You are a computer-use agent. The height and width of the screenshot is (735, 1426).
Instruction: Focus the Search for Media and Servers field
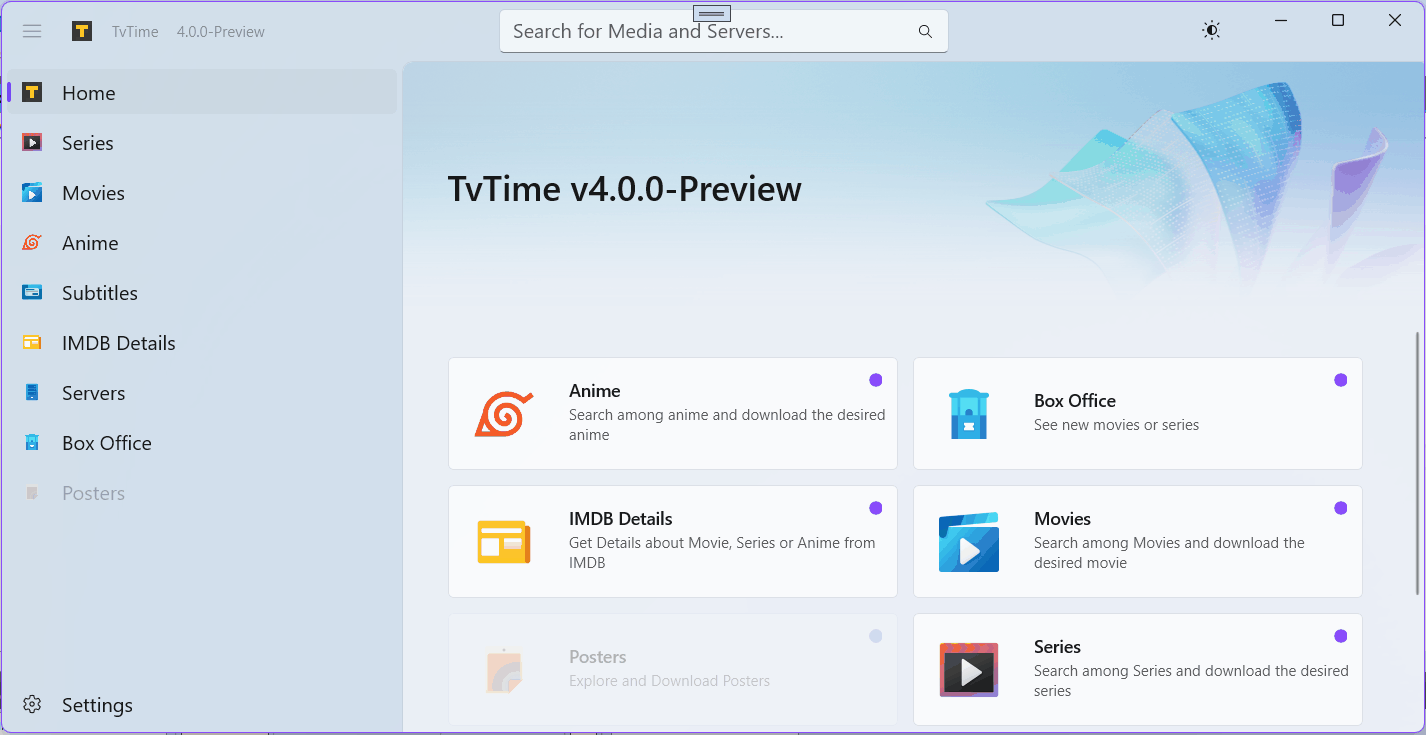click(724, 31)
